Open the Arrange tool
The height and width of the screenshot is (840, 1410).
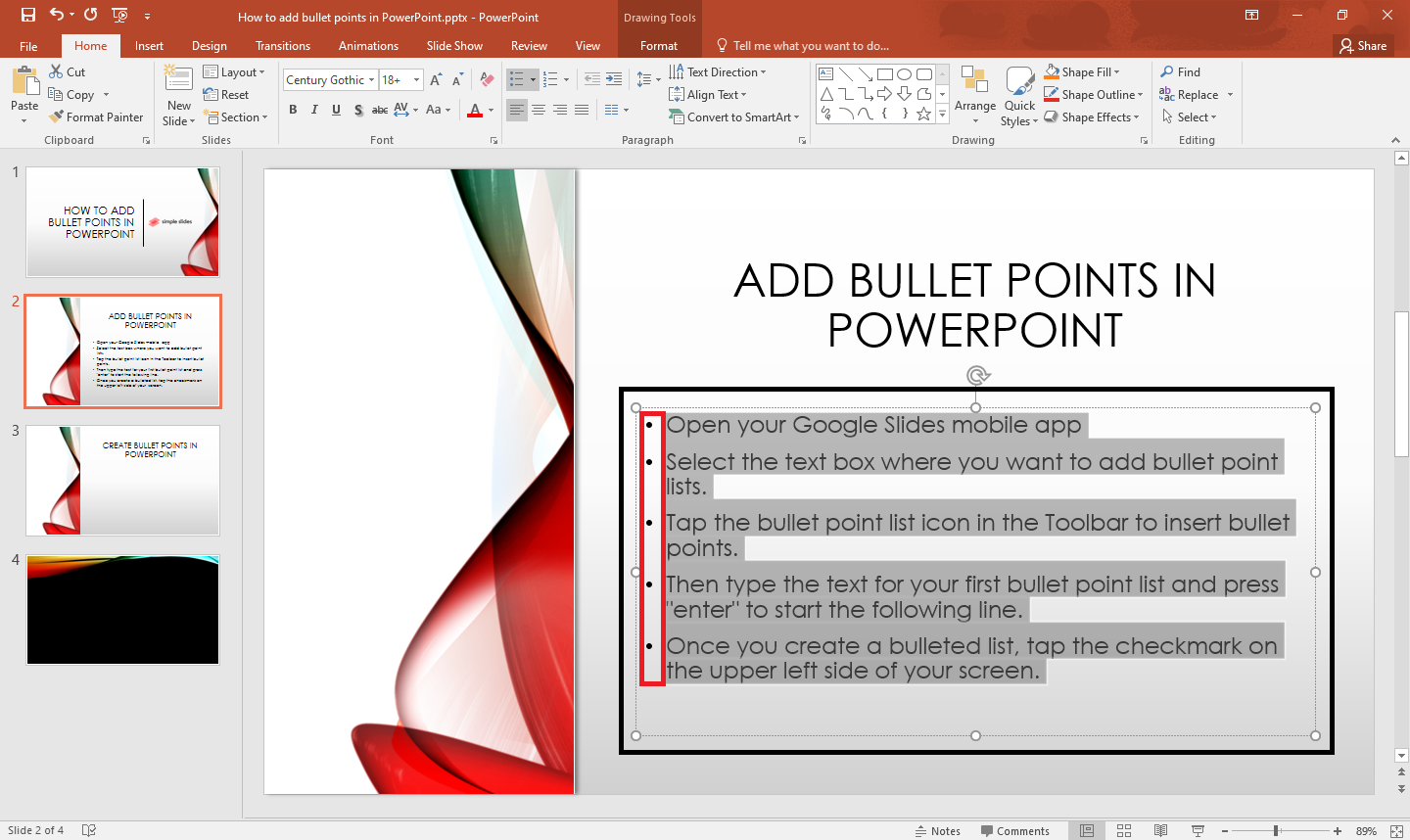974,95
